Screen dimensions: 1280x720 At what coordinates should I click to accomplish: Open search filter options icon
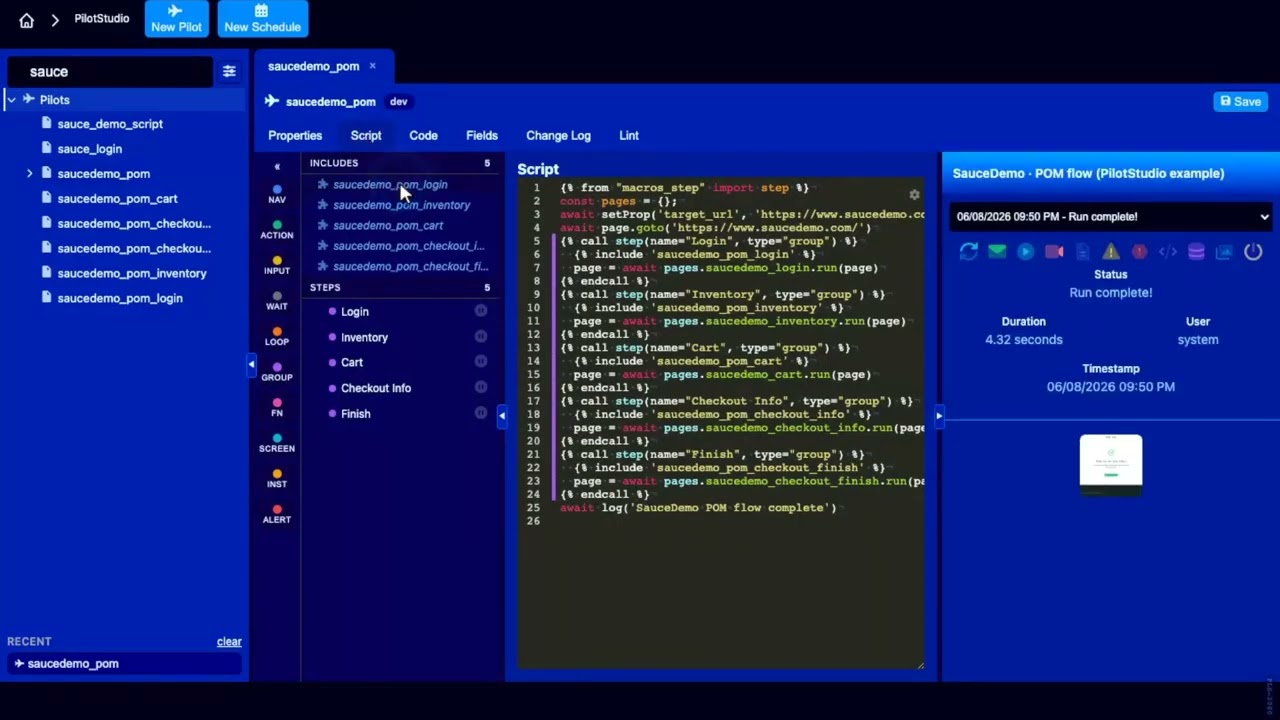point(229,71)
